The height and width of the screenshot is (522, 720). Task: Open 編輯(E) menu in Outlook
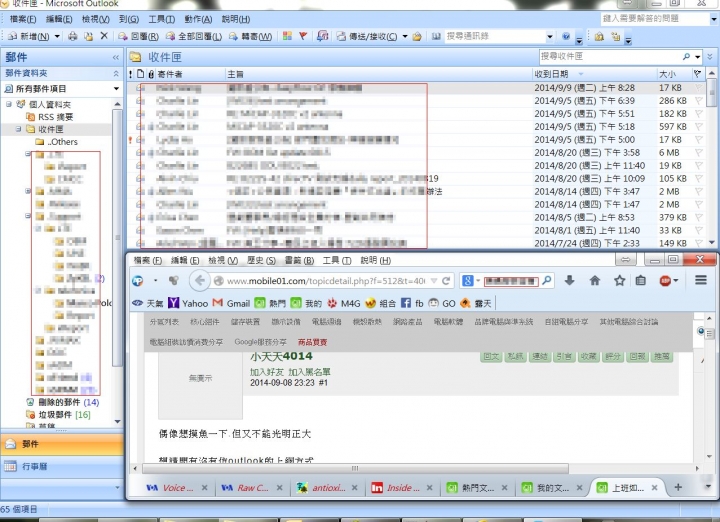[x=59, y=19]
